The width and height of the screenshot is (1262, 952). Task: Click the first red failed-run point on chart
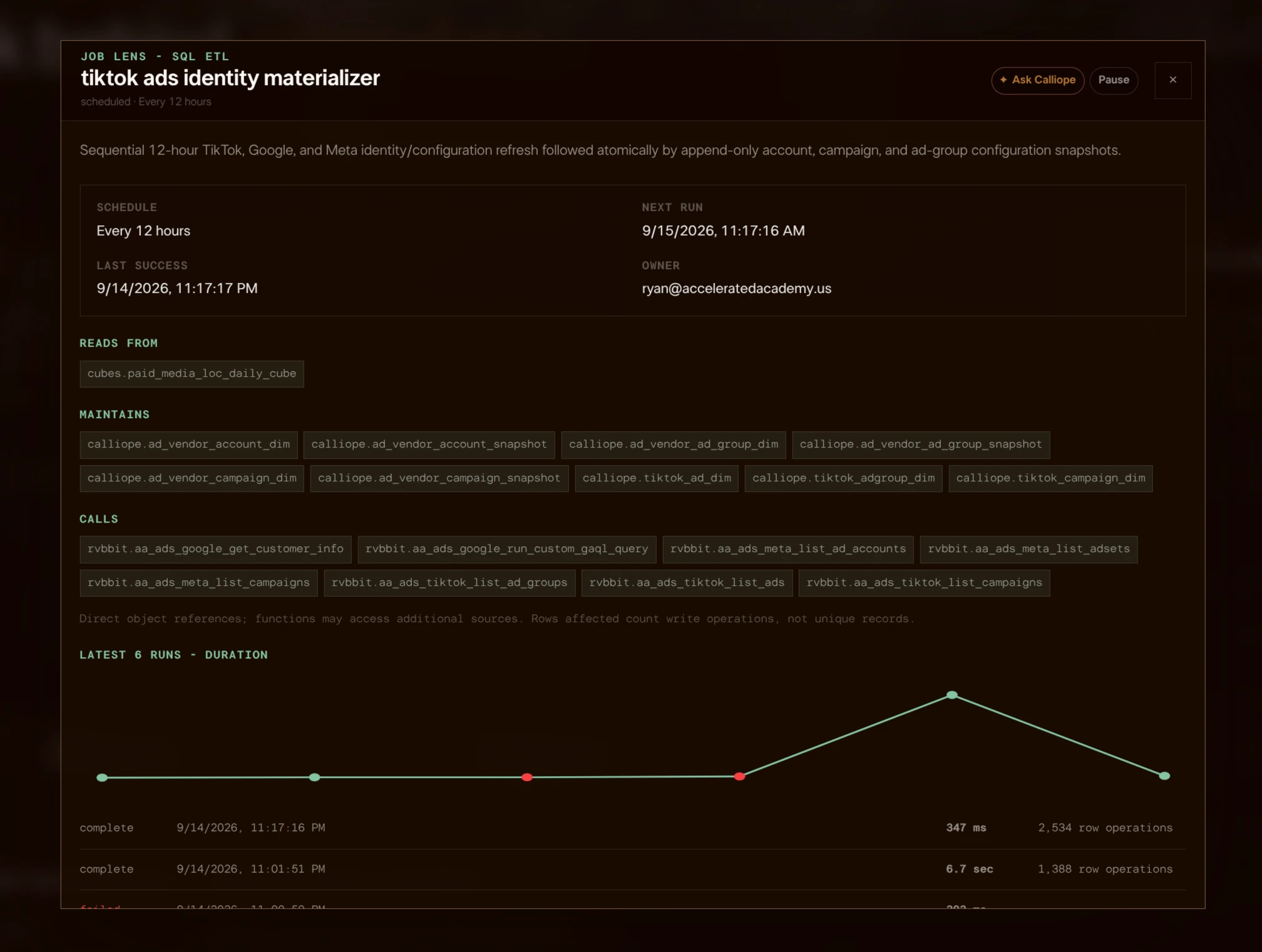(x=527, y=777)
